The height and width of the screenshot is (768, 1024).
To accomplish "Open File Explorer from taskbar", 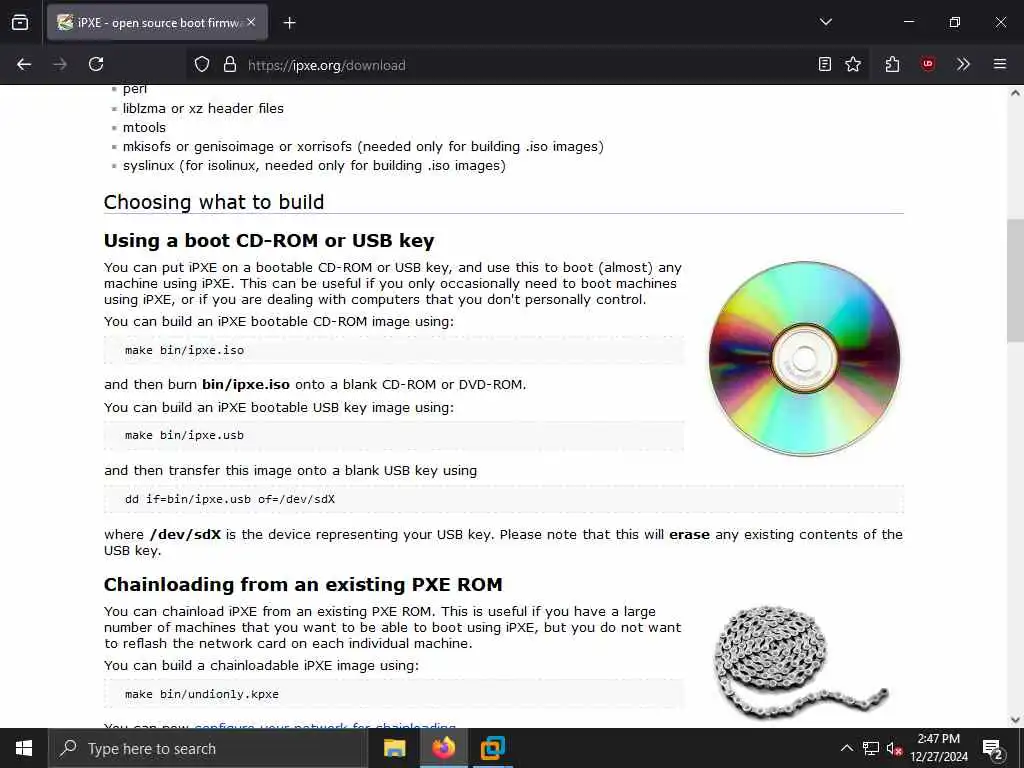I will tap(394, 748).
